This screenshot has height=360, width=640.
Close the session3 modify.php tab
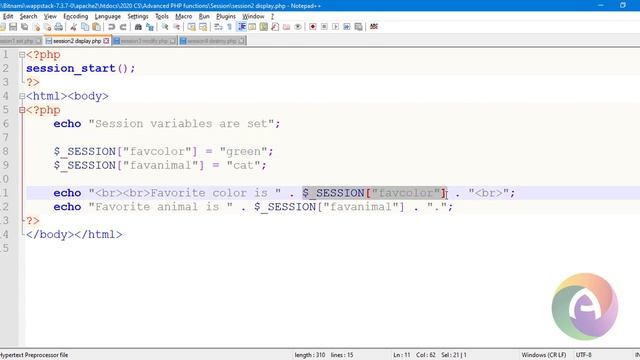click(x=173, y=41)
